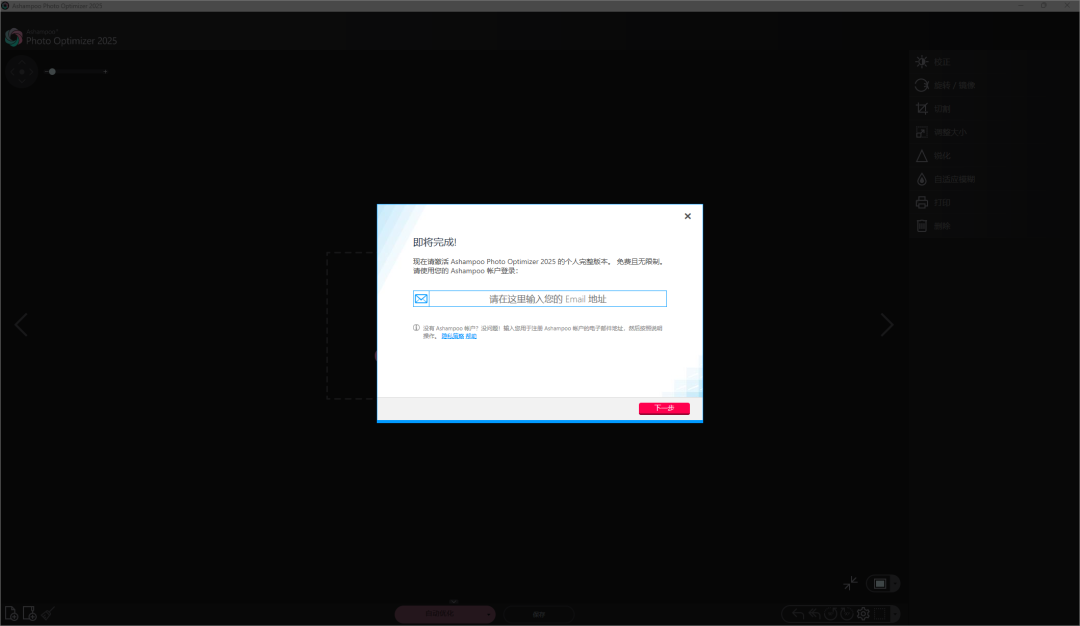
Task: Select the 删除 delete trash icon
Action: pos(922,226)
